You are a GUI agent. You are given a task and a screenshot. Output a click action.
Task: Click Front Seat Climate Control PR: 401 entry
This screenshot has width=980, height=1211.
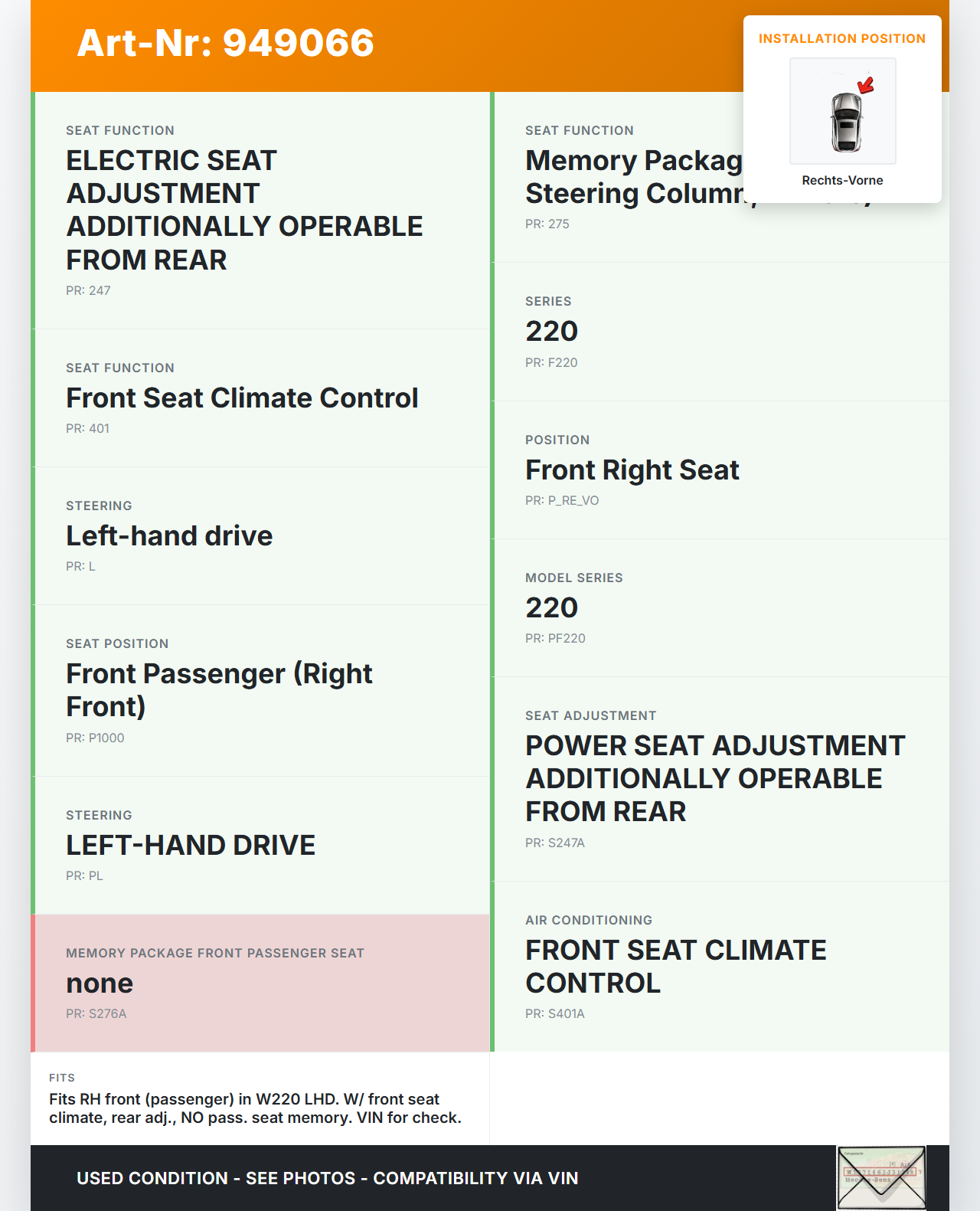pos(260,398)
